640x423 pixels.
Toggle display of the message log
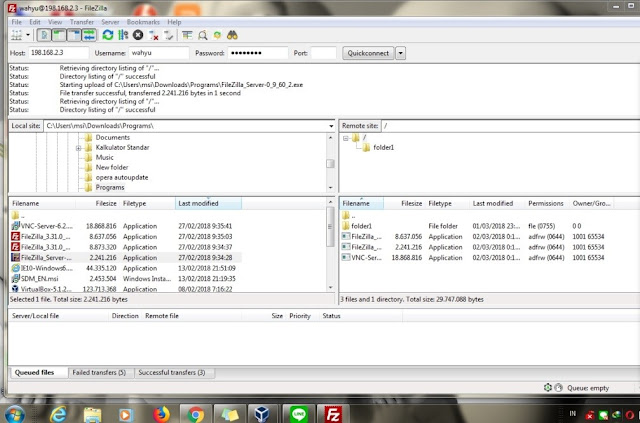pos(44,35)
